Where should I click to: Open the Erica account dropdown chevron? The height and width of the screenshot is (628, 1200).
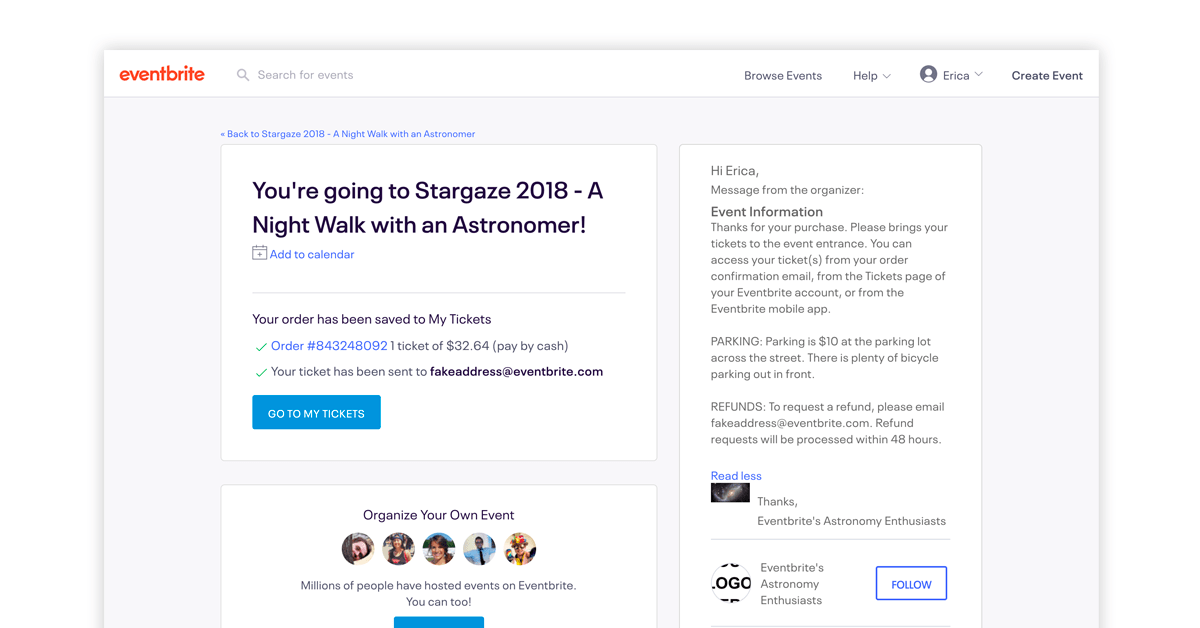(979, 75)
